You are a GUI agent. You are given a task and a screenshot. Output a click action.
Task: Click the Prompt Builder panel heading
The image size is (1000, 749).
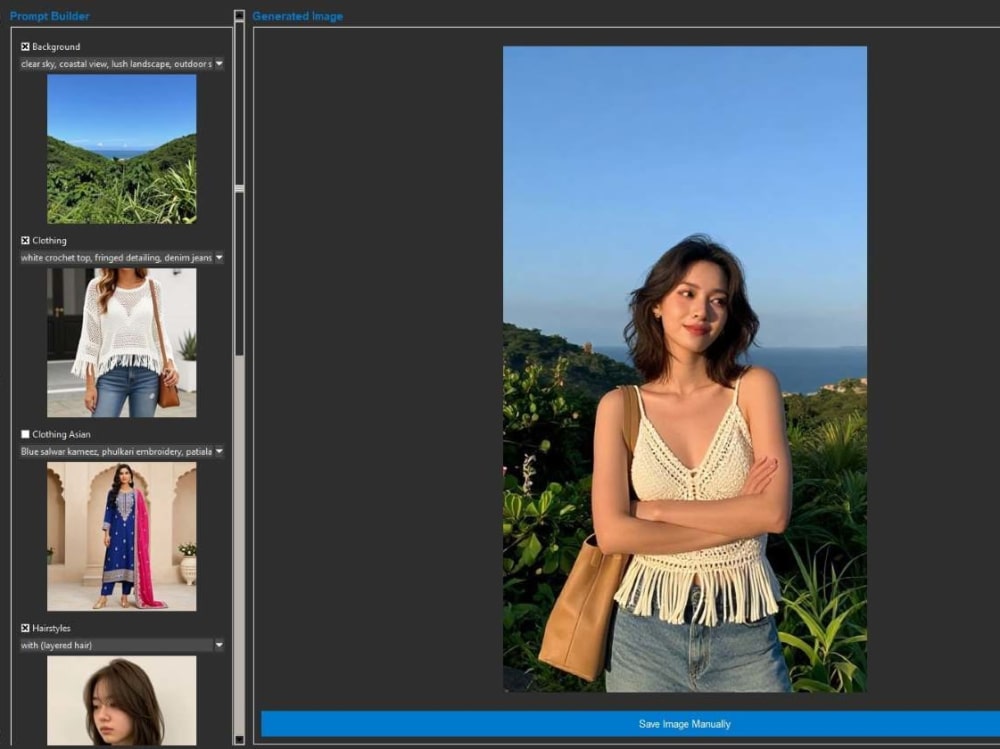50,16
